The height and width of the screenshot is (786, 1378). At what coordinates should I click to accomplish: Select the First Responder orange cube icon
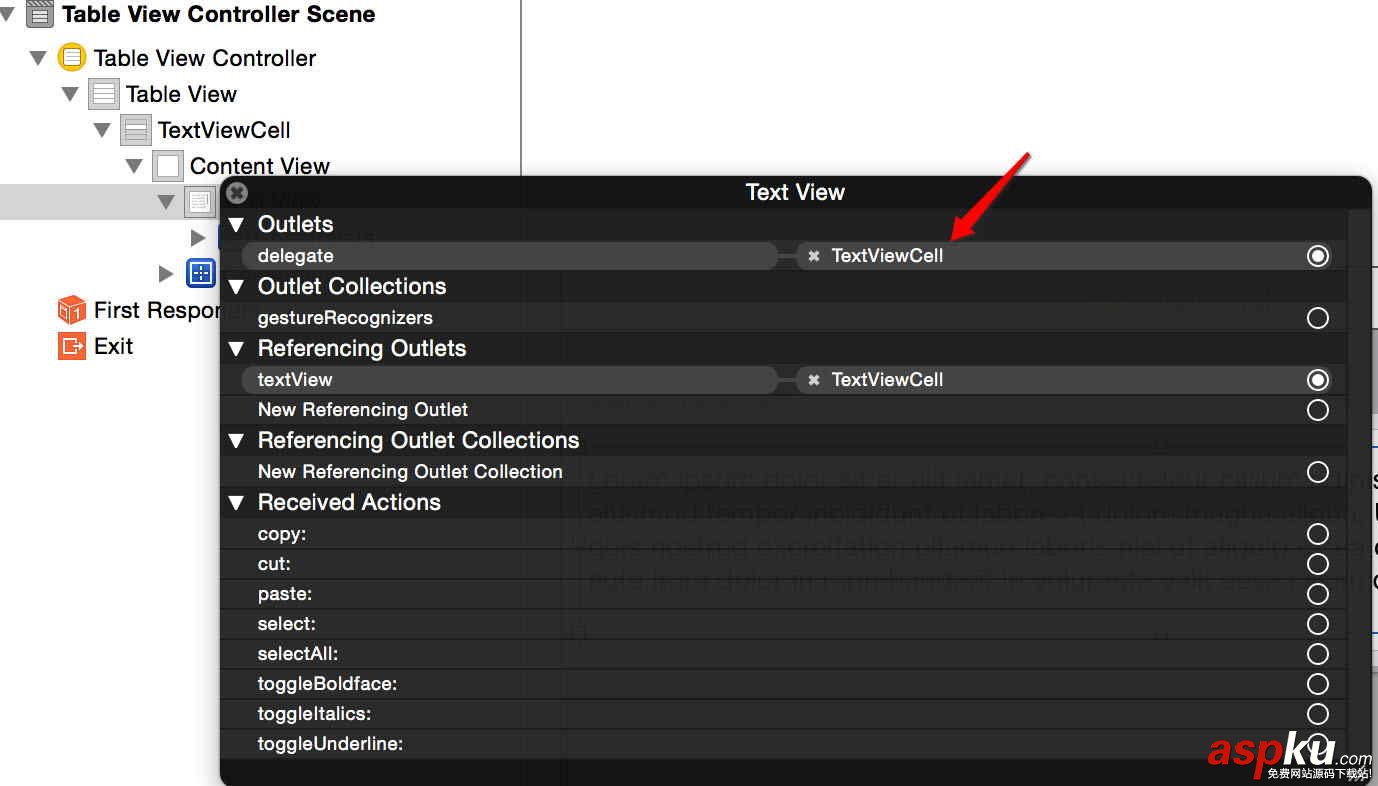coord(72,310)
